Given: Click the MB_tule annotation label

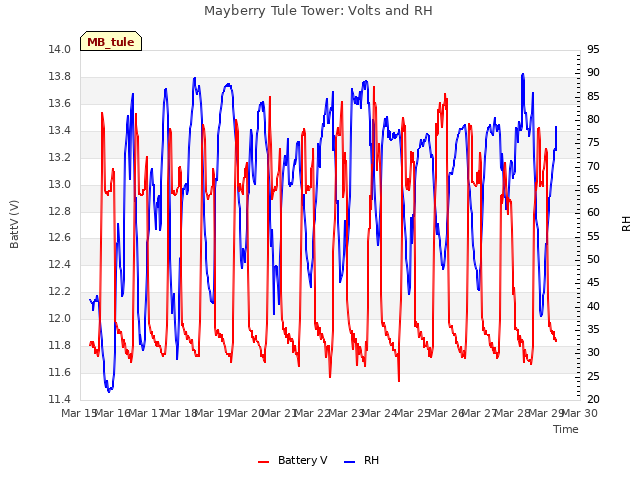Looking at the screenshot, I should (111, 42).
